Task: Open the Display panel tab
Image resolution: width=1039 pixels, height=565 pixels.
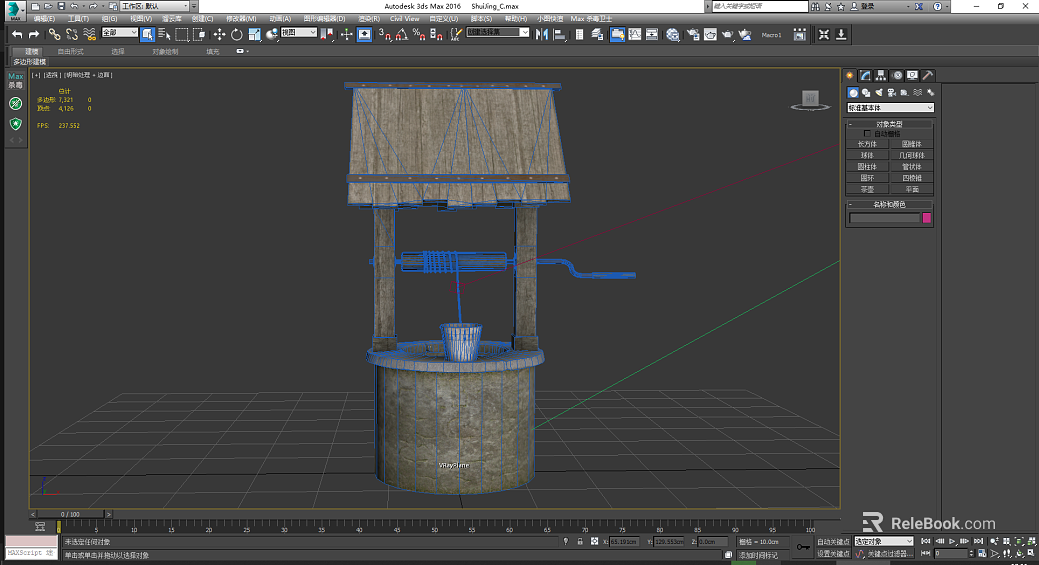Action: [912, 76]
